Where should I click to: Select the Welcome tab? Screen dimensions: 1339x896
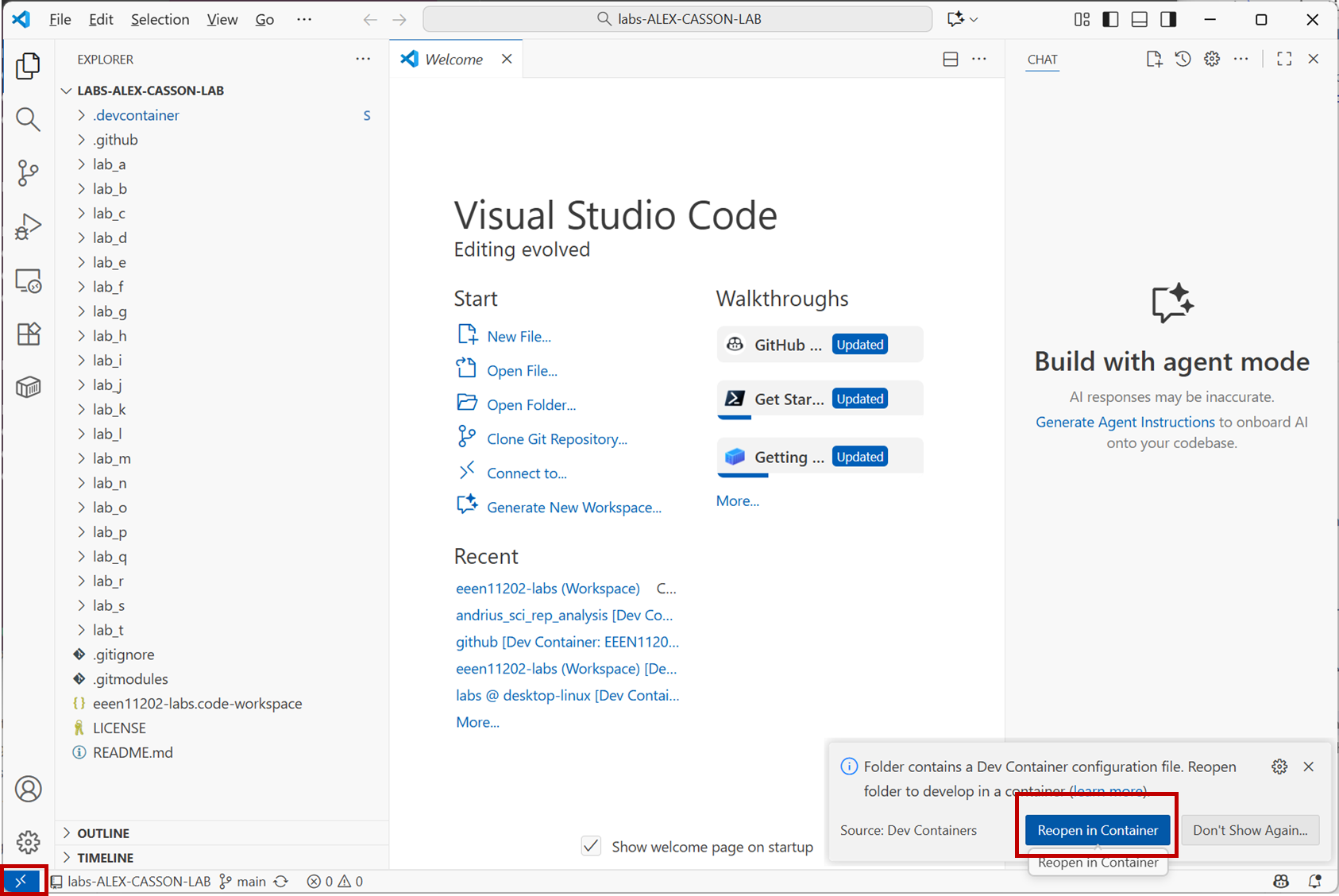coord(453,59)
